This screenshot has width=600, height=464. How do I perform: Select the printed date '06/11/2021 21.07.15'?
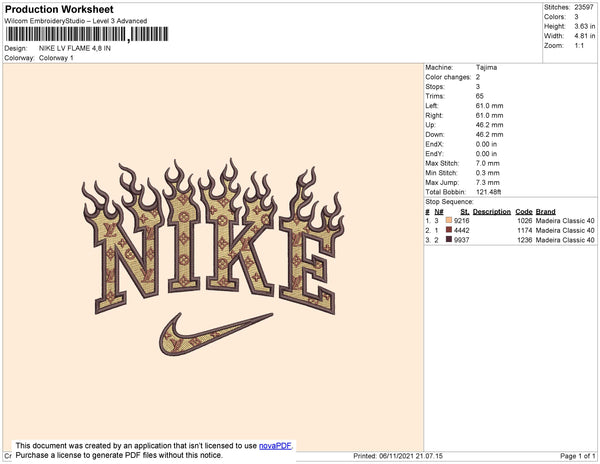[x=411, y=456]
